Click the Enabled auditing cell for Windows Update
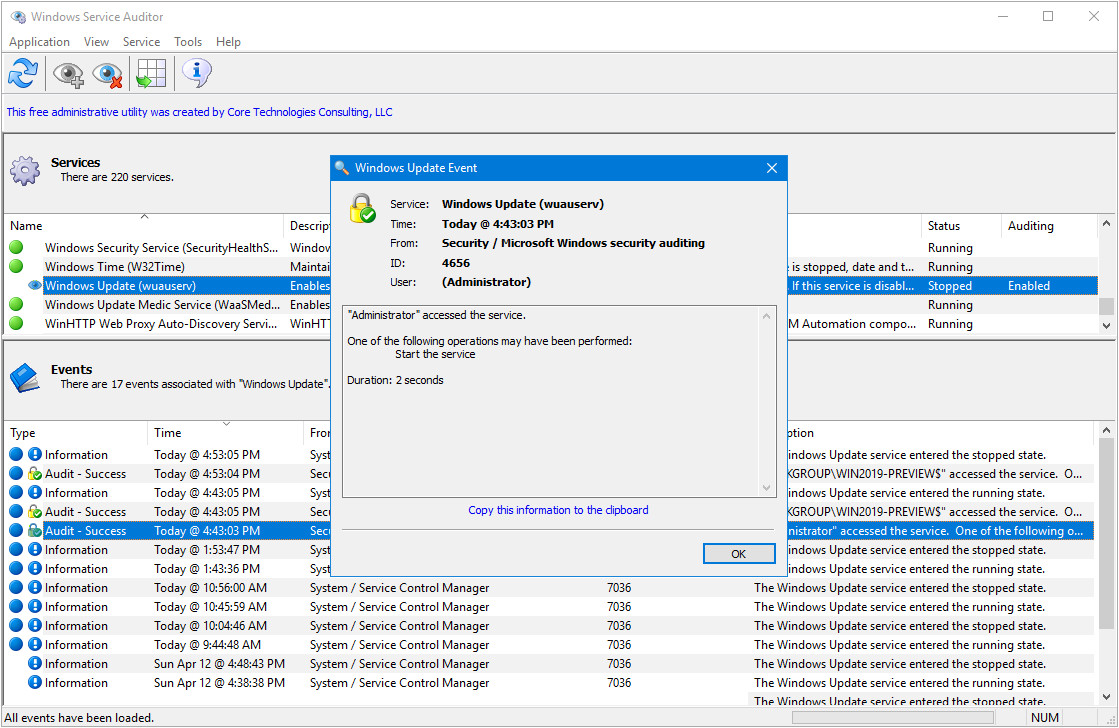The width and height of the screenshot is (1119, 728). [x=1028, y=285]
